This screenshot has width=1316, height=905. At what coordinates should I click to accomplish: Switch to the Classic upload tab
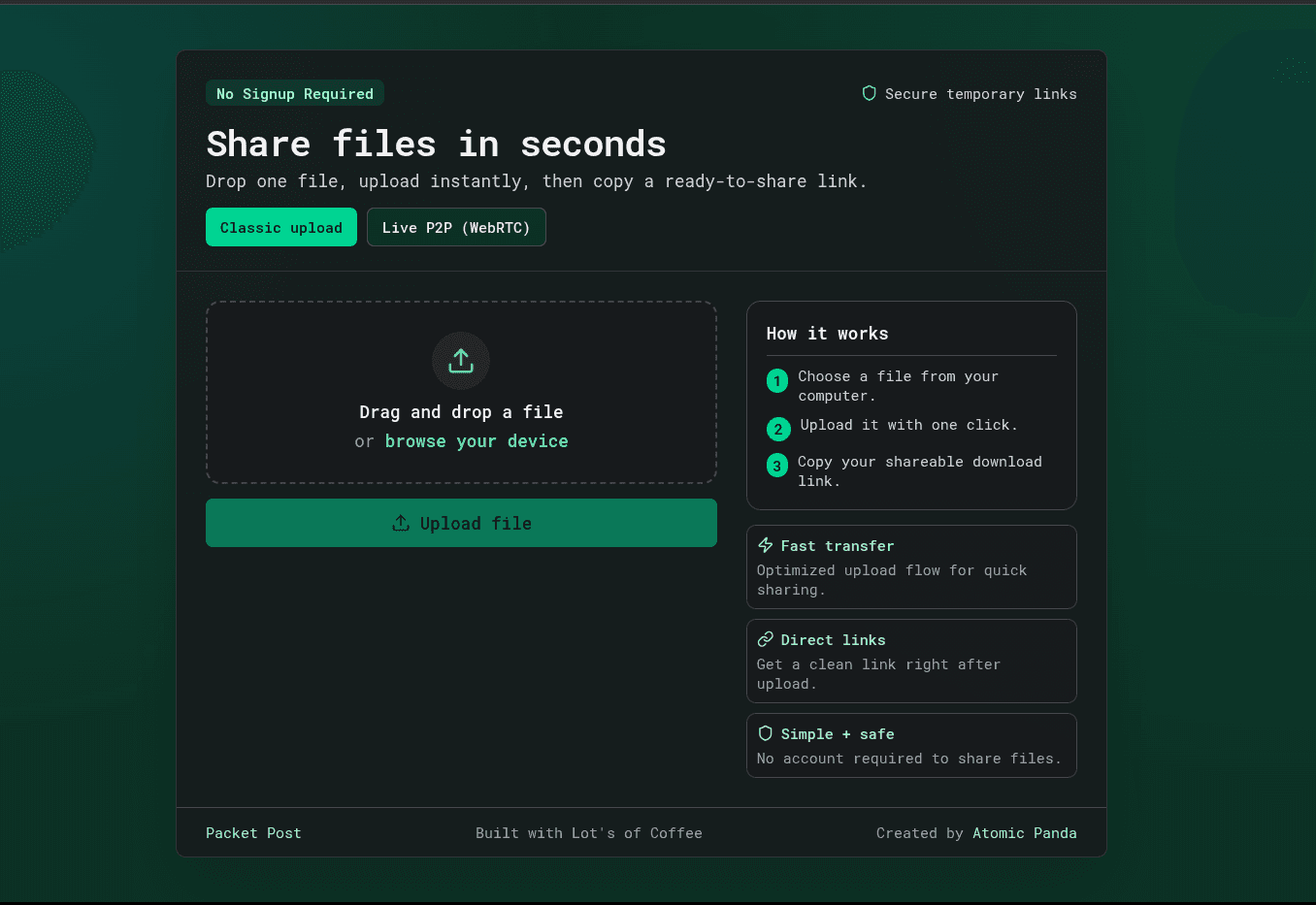(x=281, y=227)
